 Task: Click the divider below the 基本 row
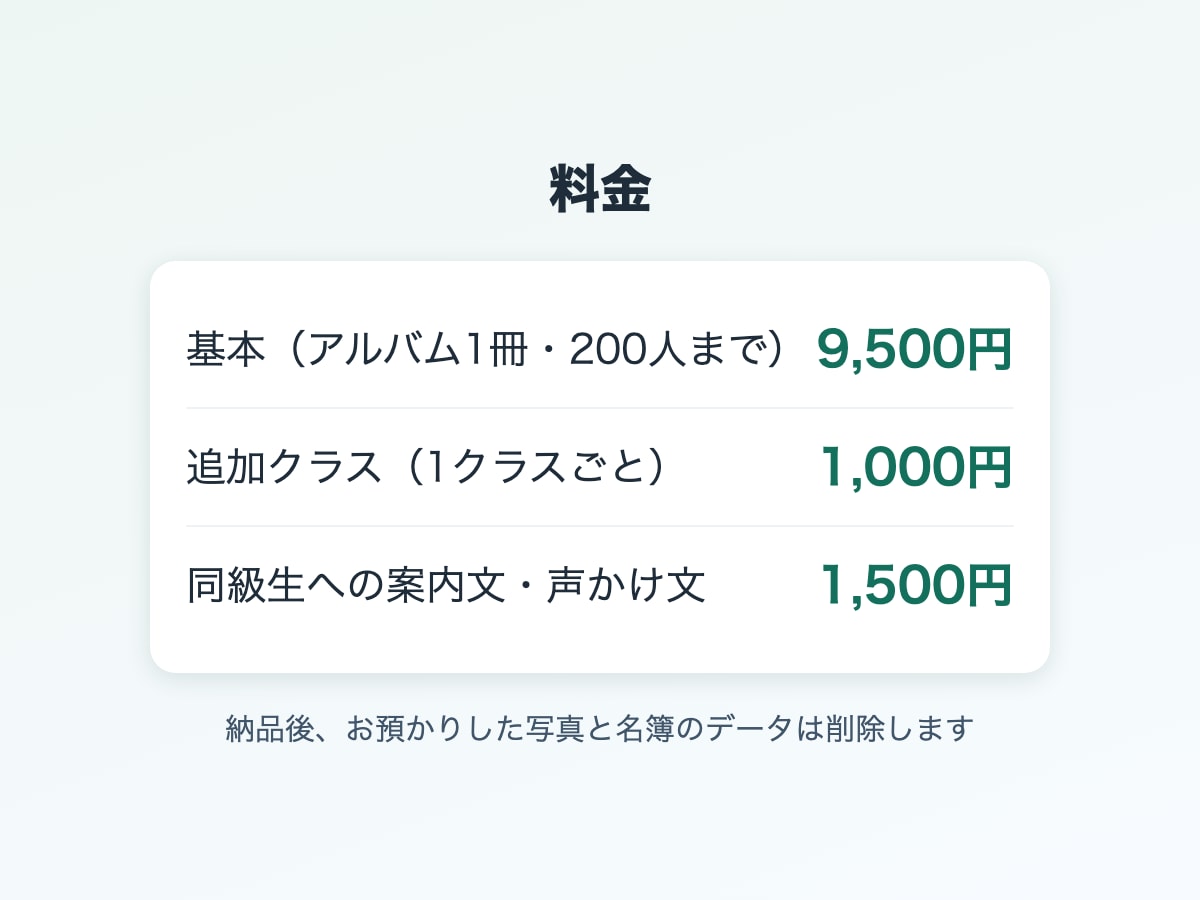600,408
